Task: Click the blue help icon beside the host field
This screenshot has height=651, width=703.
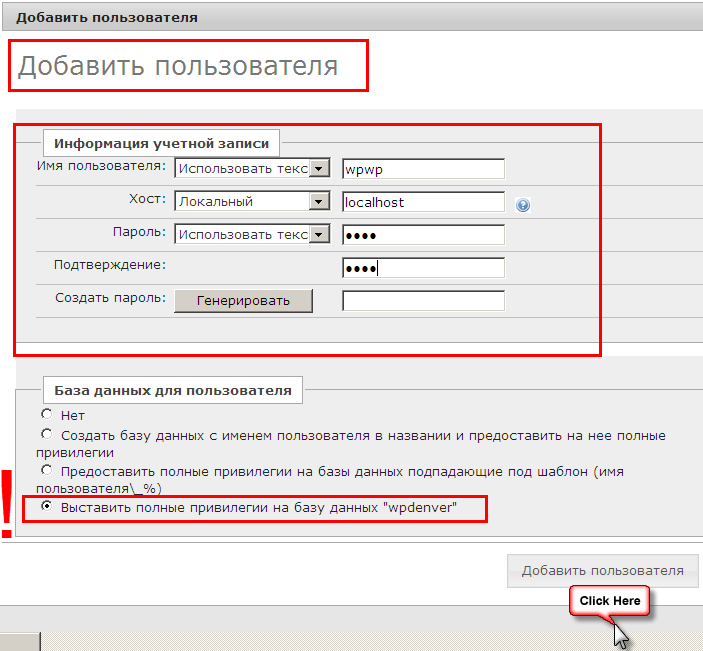Action: tap(522, 205)
